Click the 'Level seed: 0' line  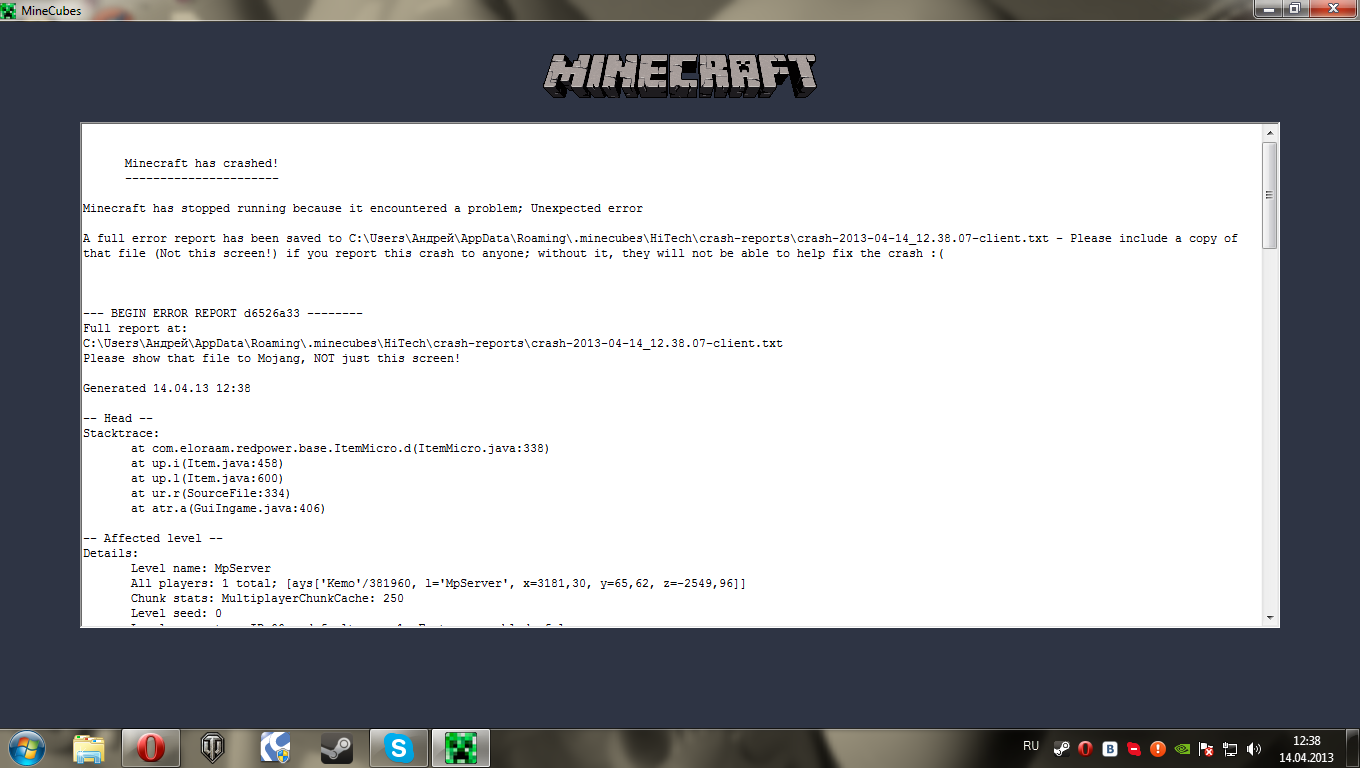pyautogui.click(x=176, y=613)
